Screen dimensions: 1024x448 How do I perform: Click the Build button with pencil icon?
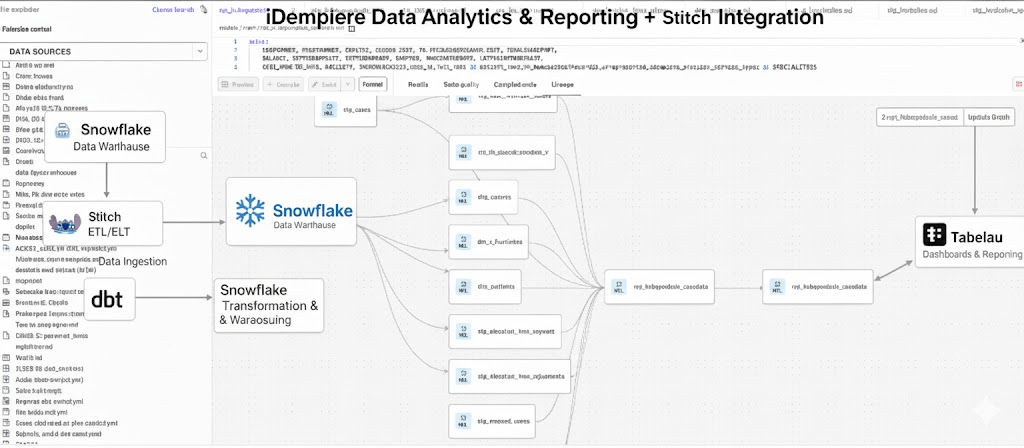325,84
